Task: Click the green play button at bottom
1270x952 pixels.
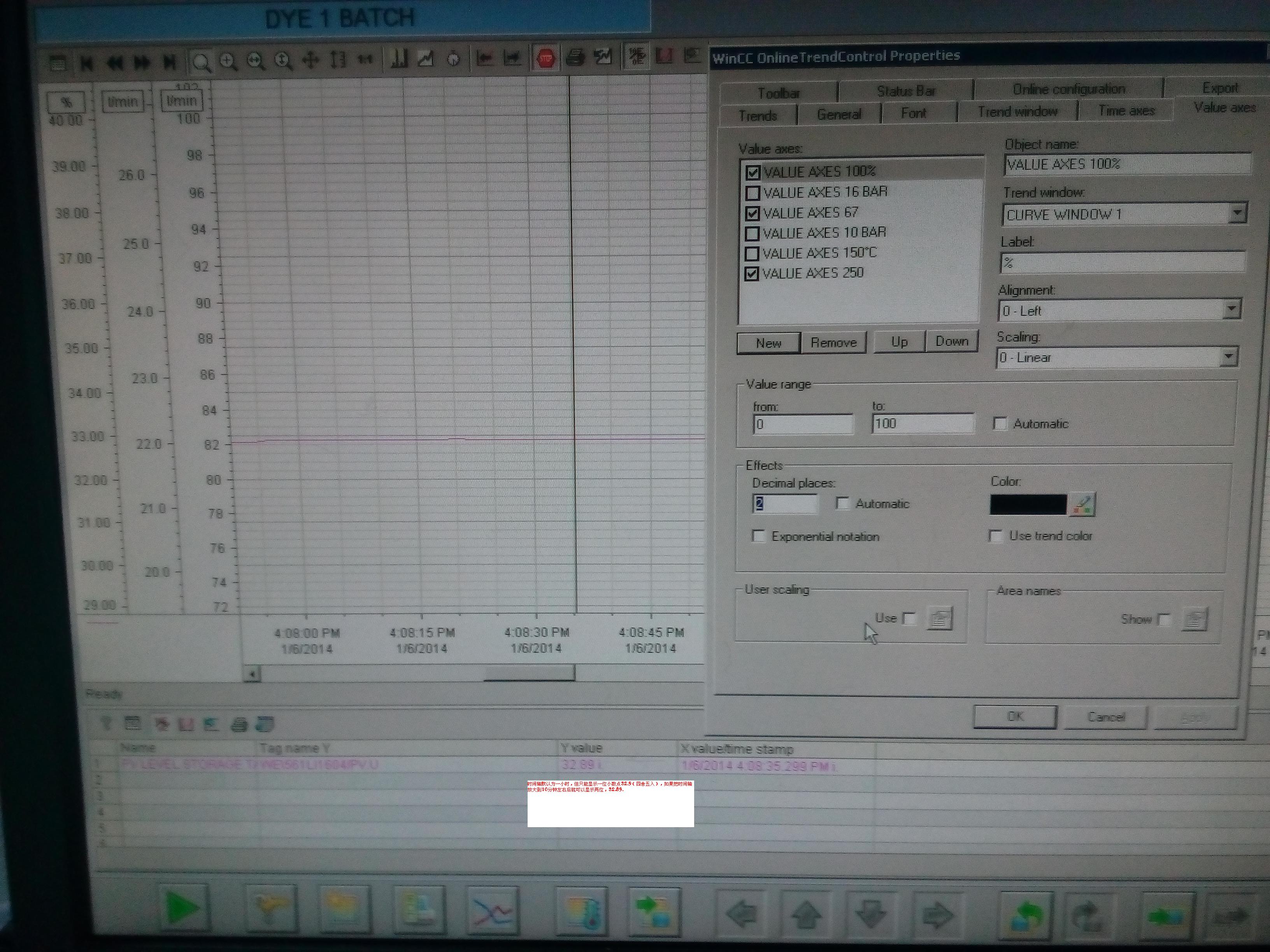Action: (183, 908)
